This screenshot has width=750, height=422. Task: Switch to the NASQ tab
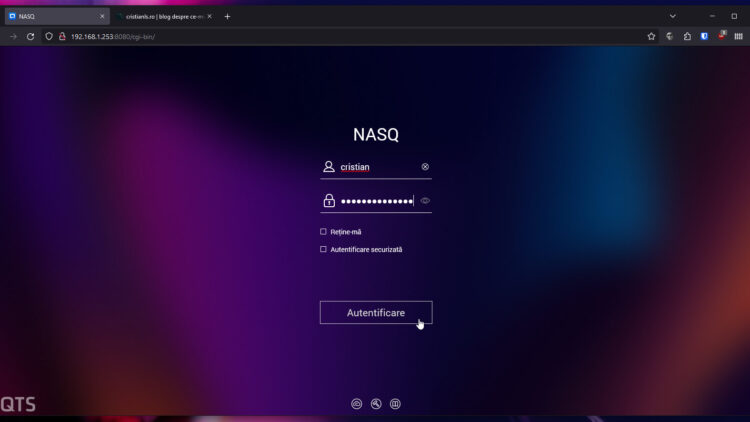[x=56, y=16]
